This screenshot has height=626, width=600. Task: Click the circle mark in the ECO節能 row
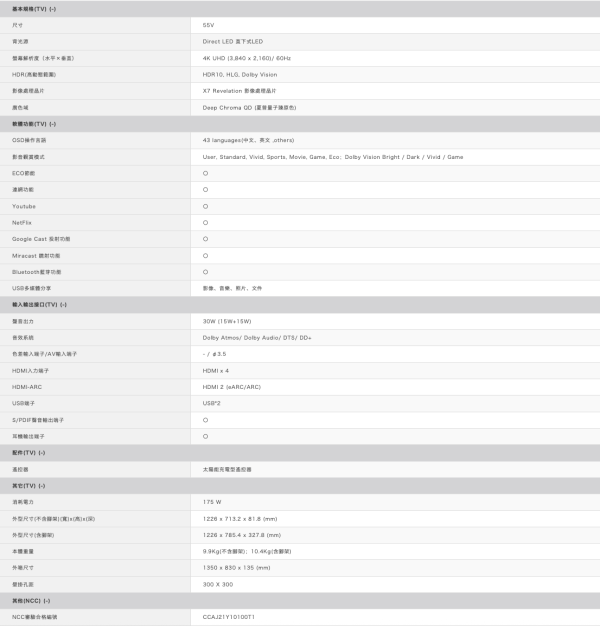[205, 173]
